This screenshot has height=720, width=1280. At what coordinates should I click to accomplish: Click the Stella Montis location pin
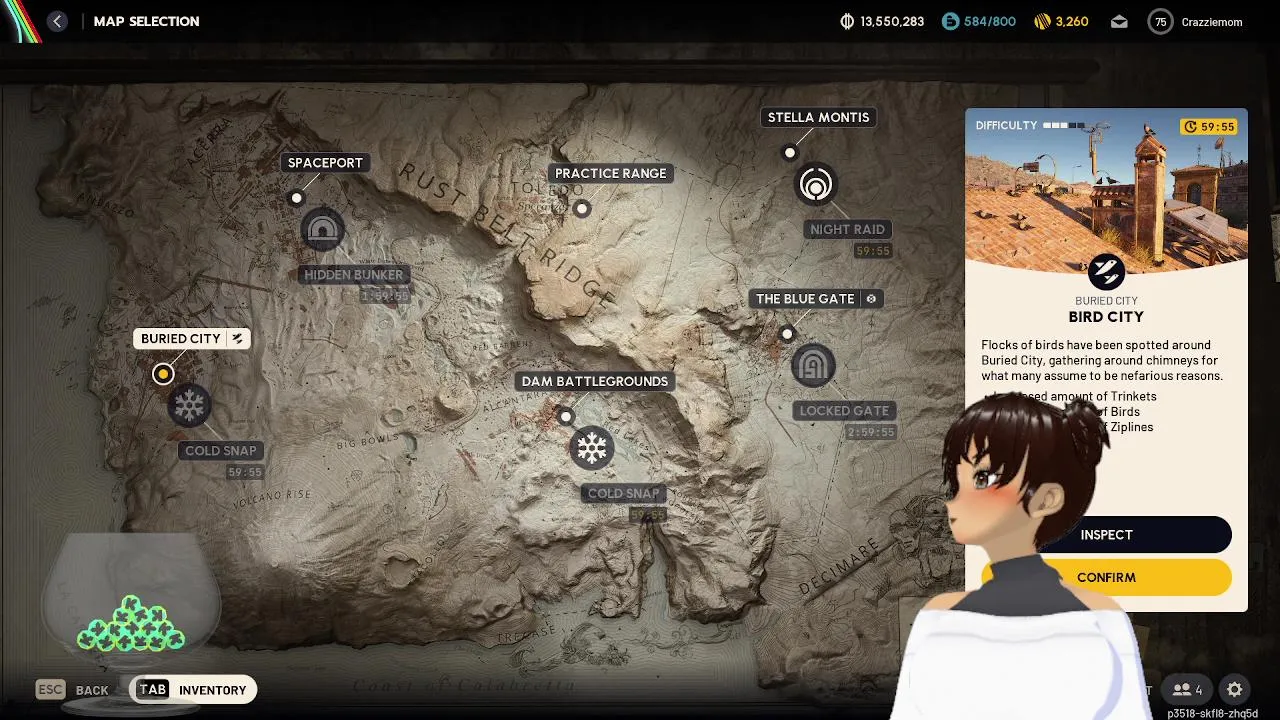click(790, 153)
